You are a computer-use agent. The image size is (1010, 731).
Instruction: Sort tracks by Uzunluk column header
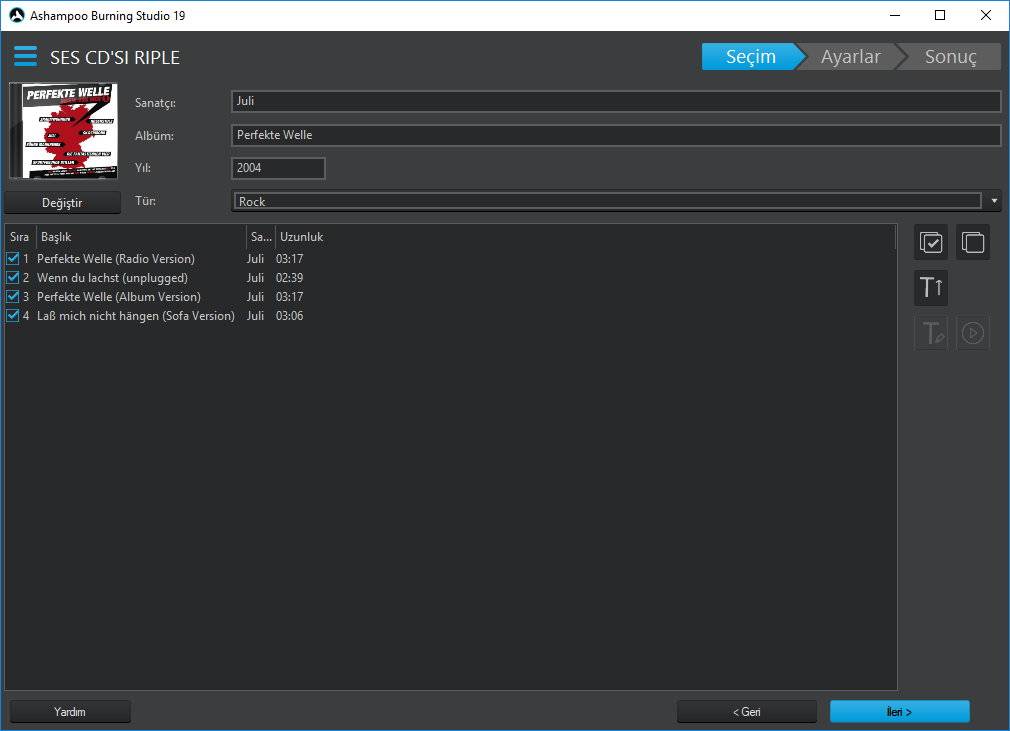click(299, 237)
